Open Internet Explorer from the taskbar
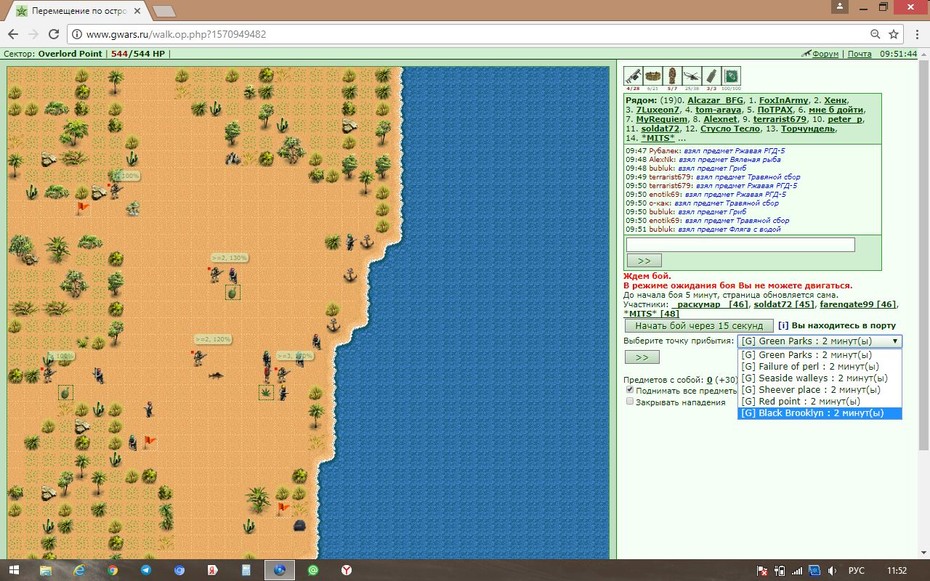 click(x=79, y=570)
